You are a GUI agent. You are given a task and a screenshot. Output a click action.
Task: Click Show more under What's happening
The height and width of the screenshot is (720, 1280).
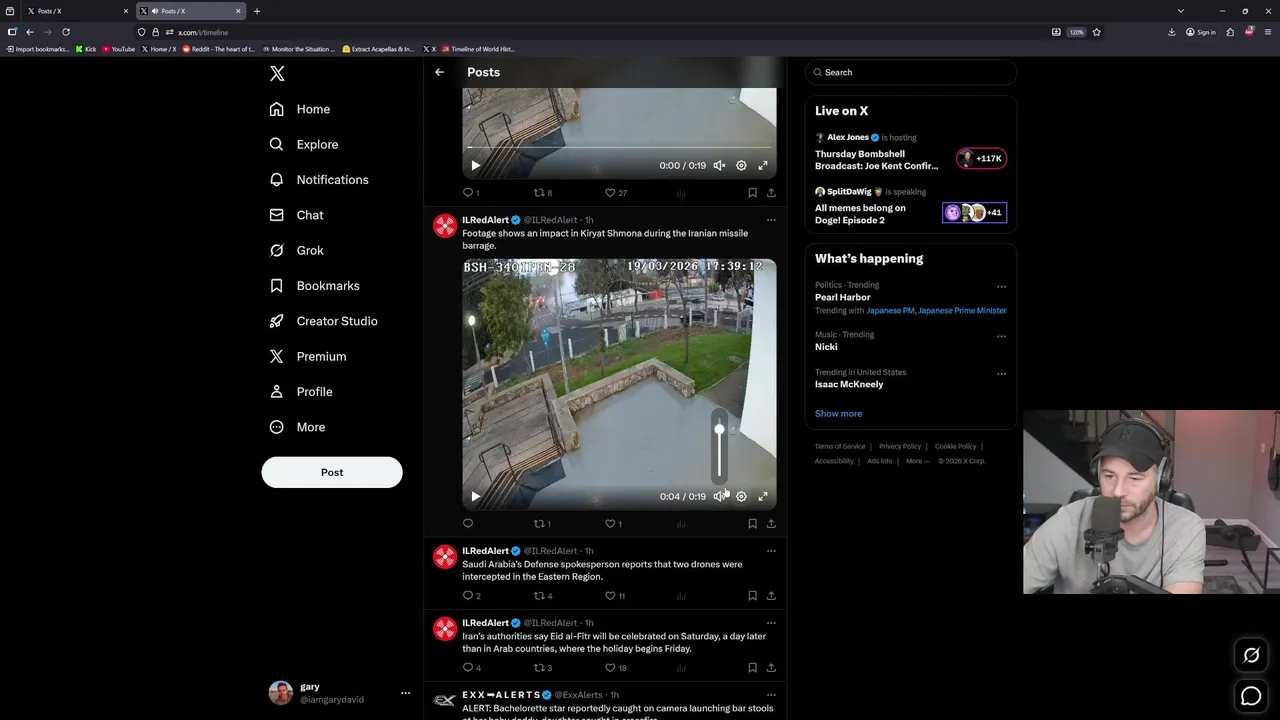[x=838, y=414]
